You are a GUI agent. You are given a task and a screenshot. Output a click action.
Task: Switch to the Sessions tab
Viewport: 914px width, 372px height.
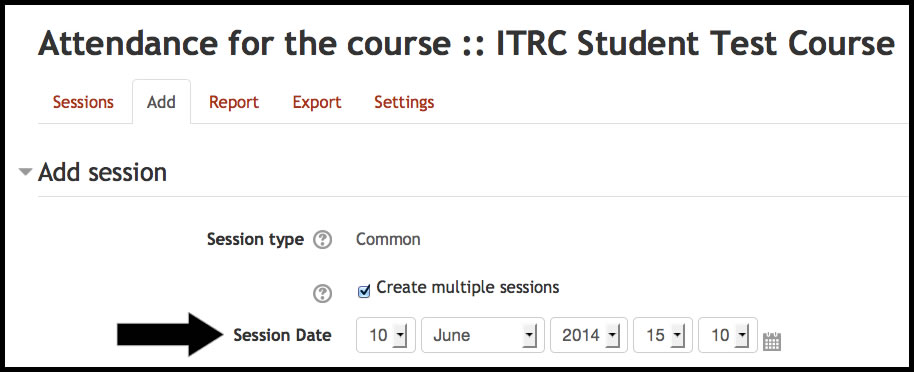coord(83,102)
